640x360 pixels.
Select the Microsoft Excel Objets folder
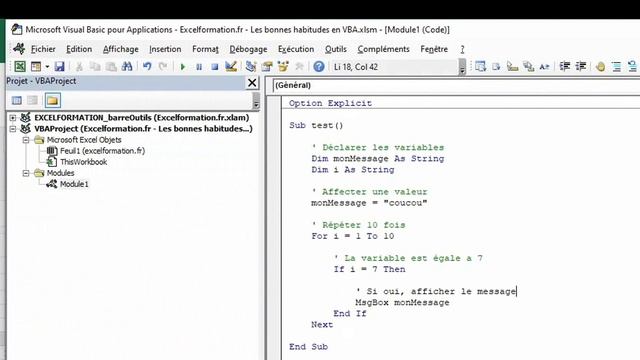[x=84, y=140]
